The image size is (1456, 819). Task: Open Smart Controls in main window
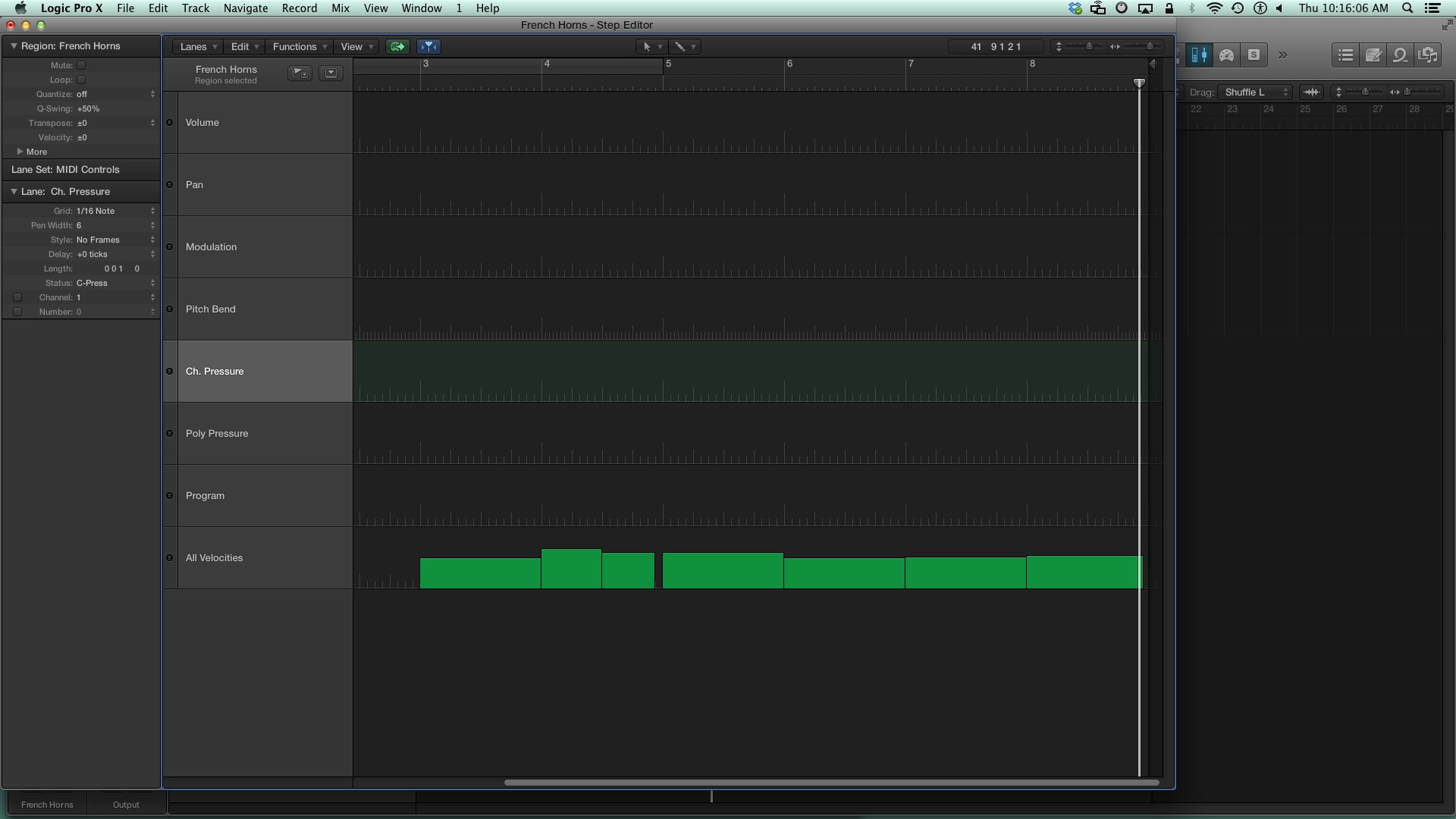pyautogui.click(x=1226, y=55)
